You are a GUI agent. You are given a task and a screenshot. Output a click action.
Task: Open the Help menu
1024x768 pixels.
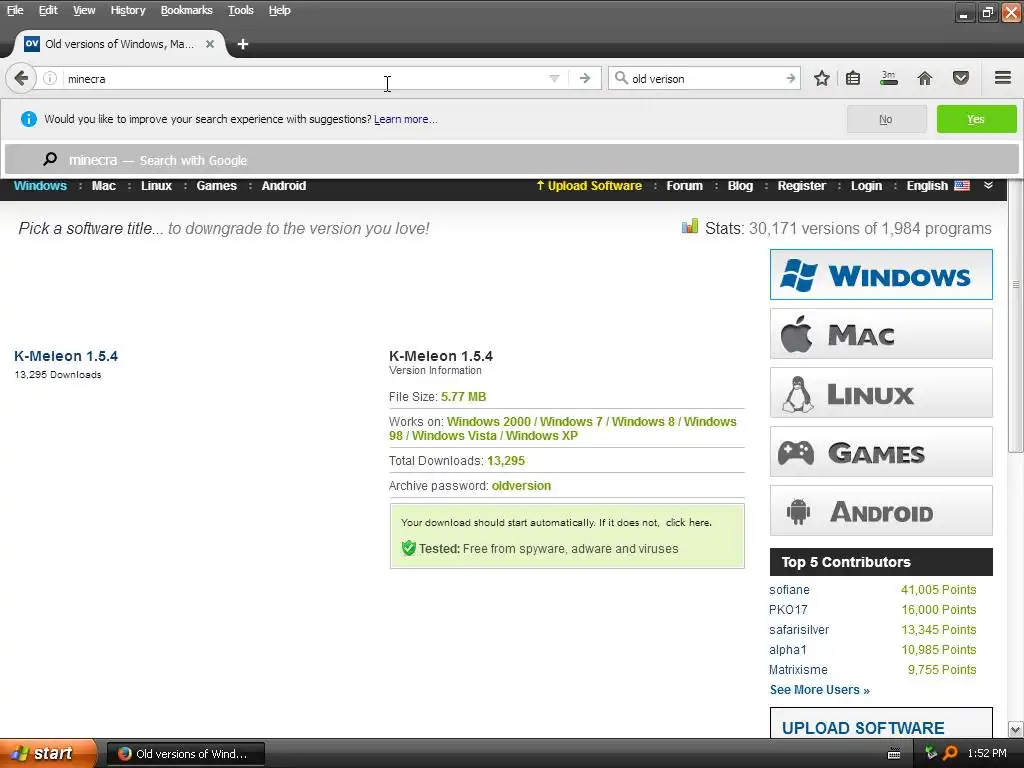pos(280,10)
